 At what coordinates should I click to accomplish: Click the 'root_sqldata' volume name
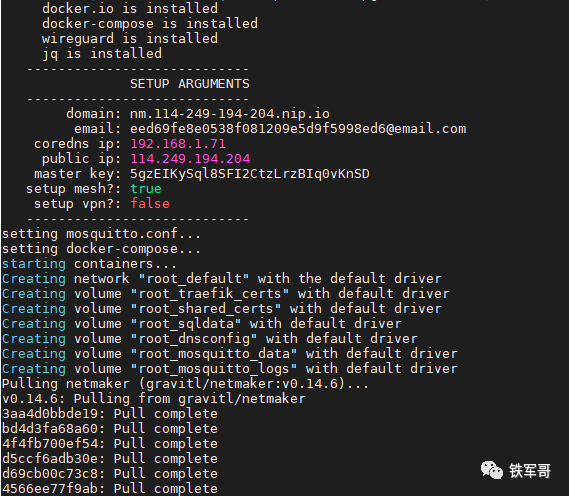coord(186,324)
